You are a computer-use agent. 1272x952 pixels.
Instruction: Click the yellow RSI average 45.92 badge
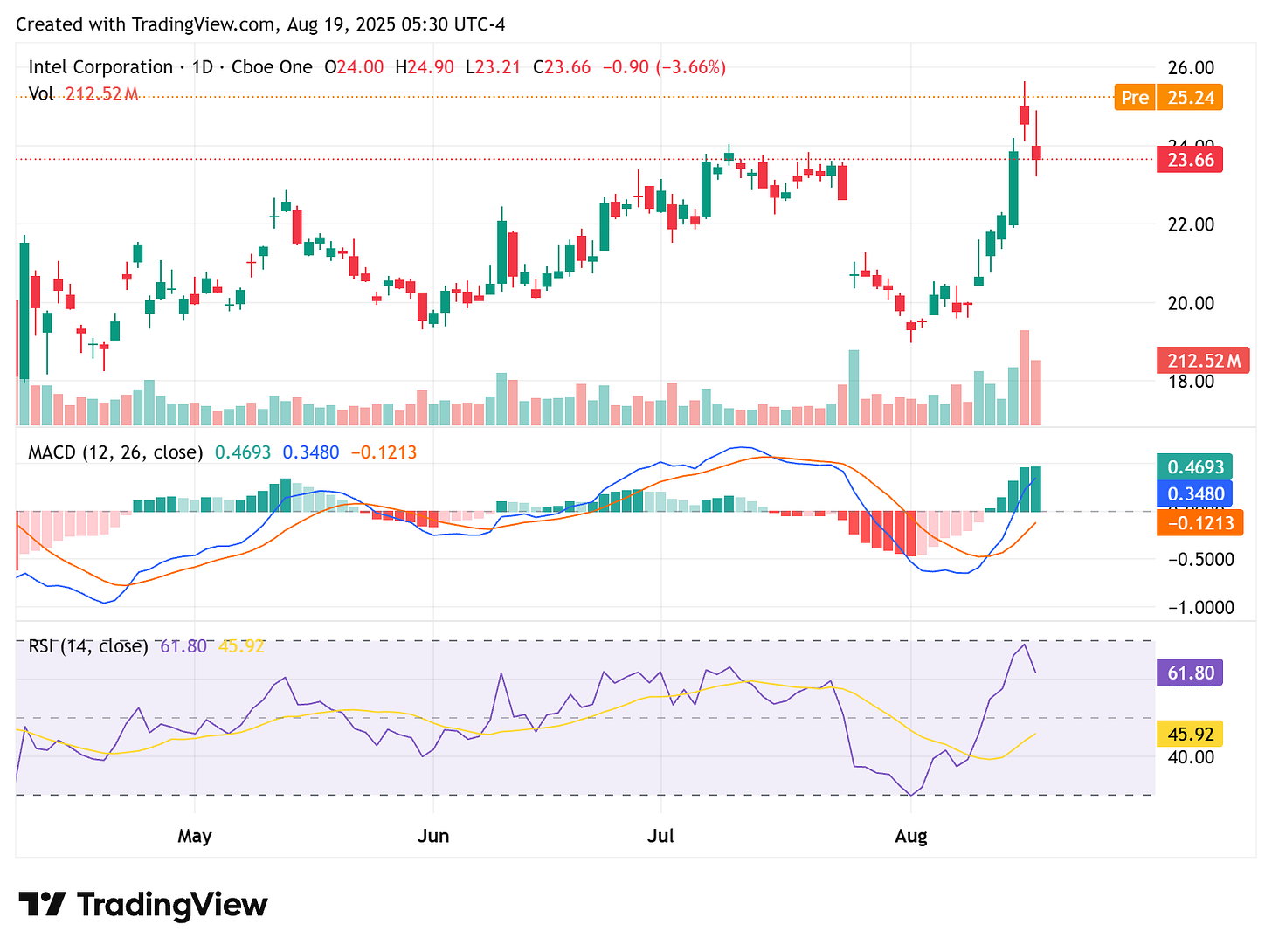(x=1189, y=735)
